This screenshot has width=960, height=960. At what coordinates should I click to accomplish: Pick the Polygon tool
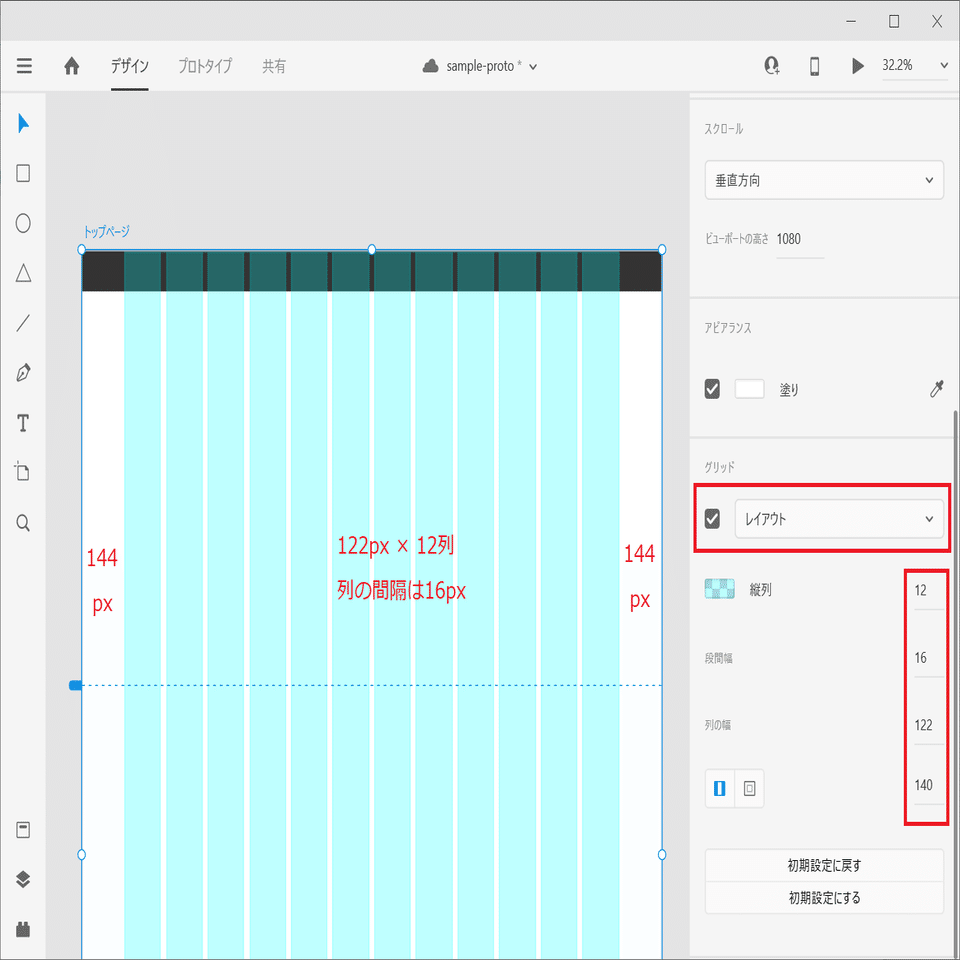pos(22,273)
